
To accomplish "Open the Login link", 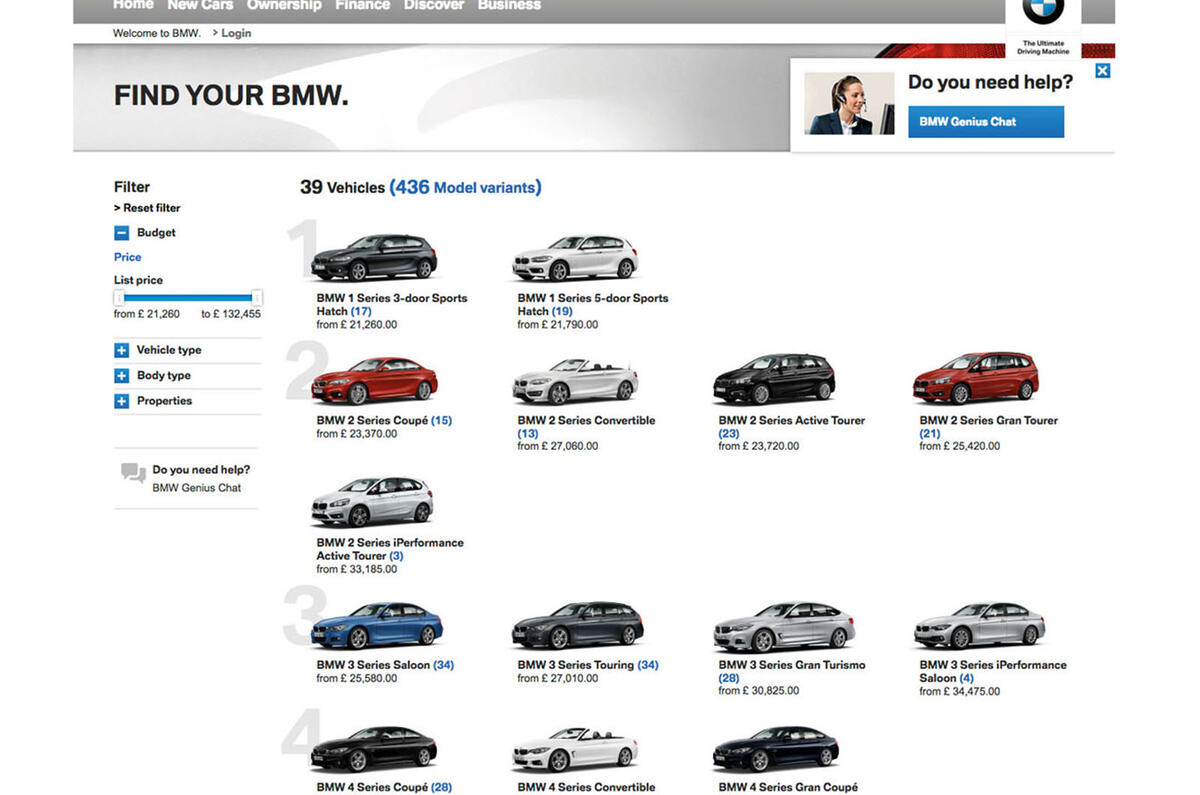I will coord(234,32).
